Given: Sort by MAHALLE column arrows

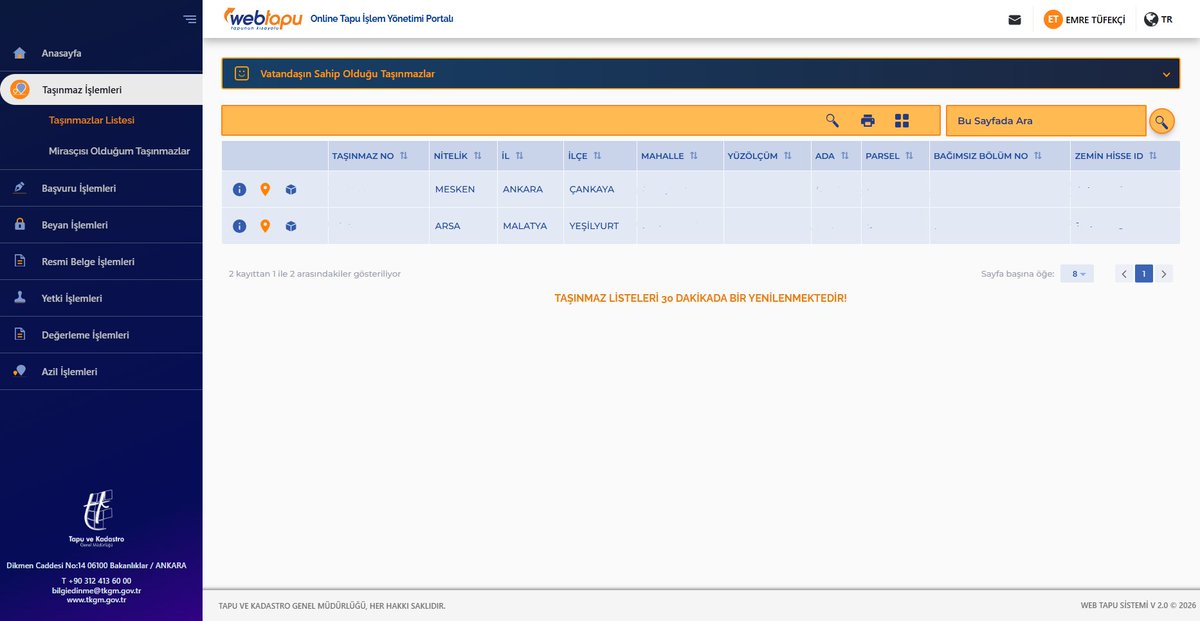Looking at the screenshot, I should tap(694, 156).
